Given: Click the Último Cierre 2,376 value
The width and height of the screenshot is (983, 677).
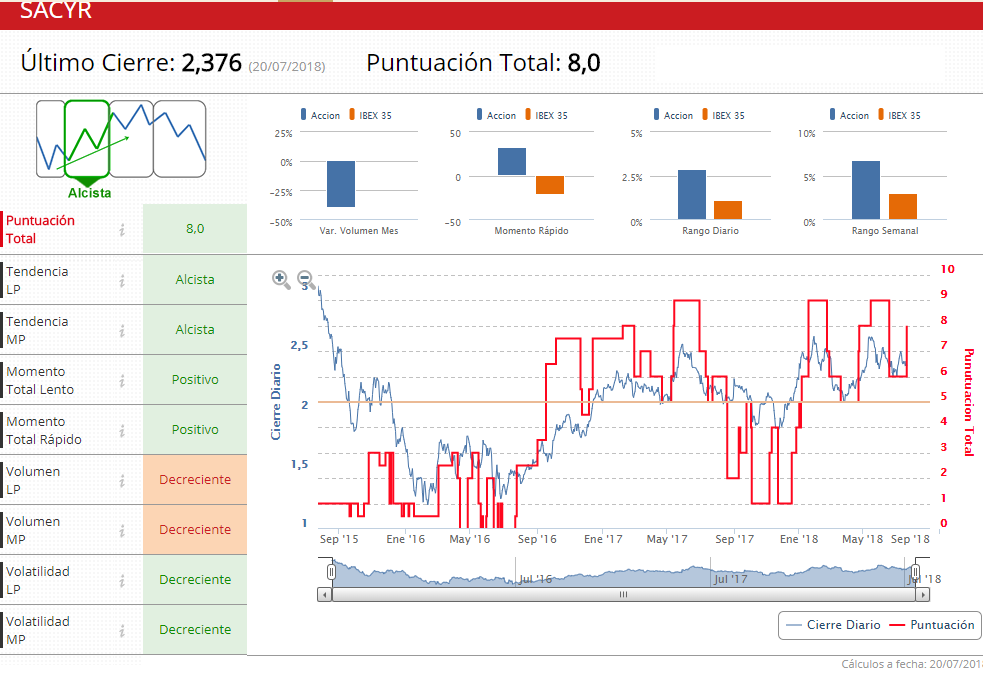Looking at the screenshot, I should point(211,63).
